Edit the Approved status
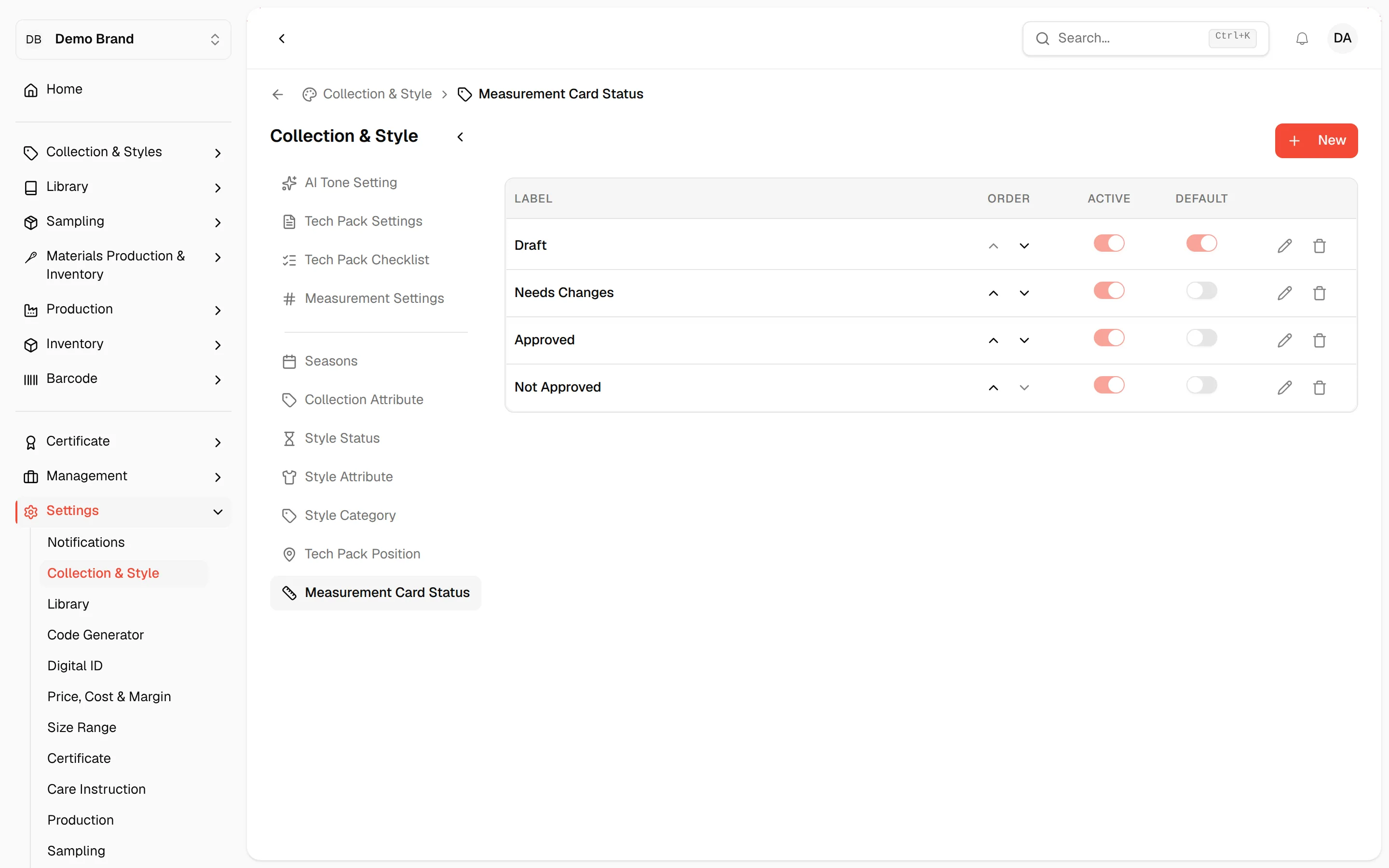 [1284, 340]
